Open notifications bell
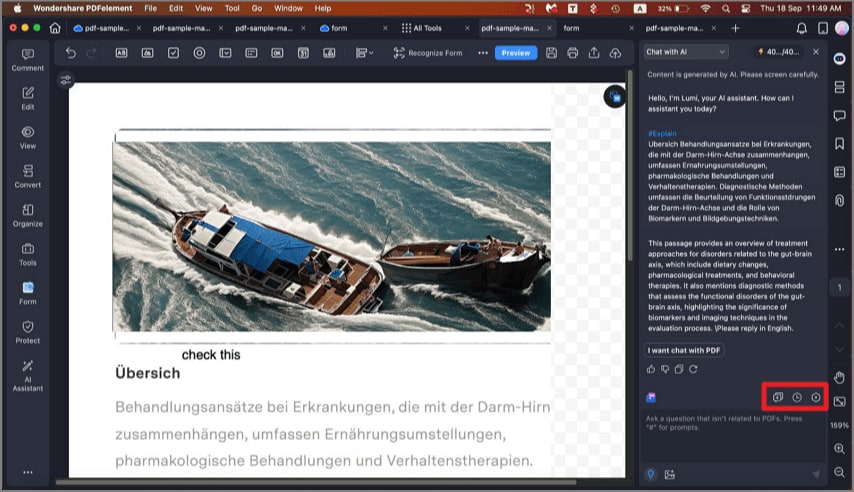854x492 pixels. 802,28
